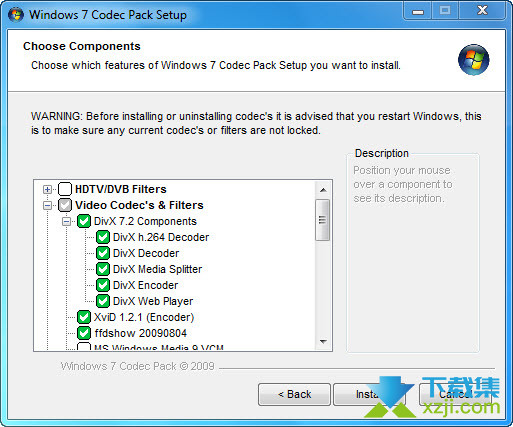Disable the DivX Decoder component
Screen dimensions: 513x427
point(103,253)
